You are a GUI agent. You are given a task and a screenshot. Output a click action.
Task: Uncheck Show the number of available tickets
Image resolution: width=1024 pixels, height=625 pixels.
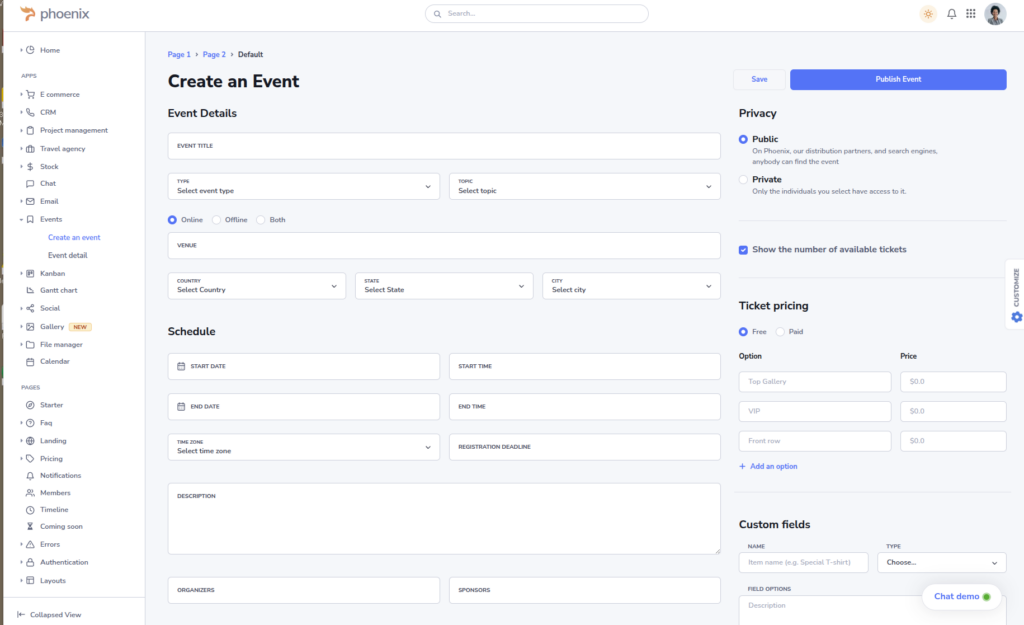tap(743, 250)
